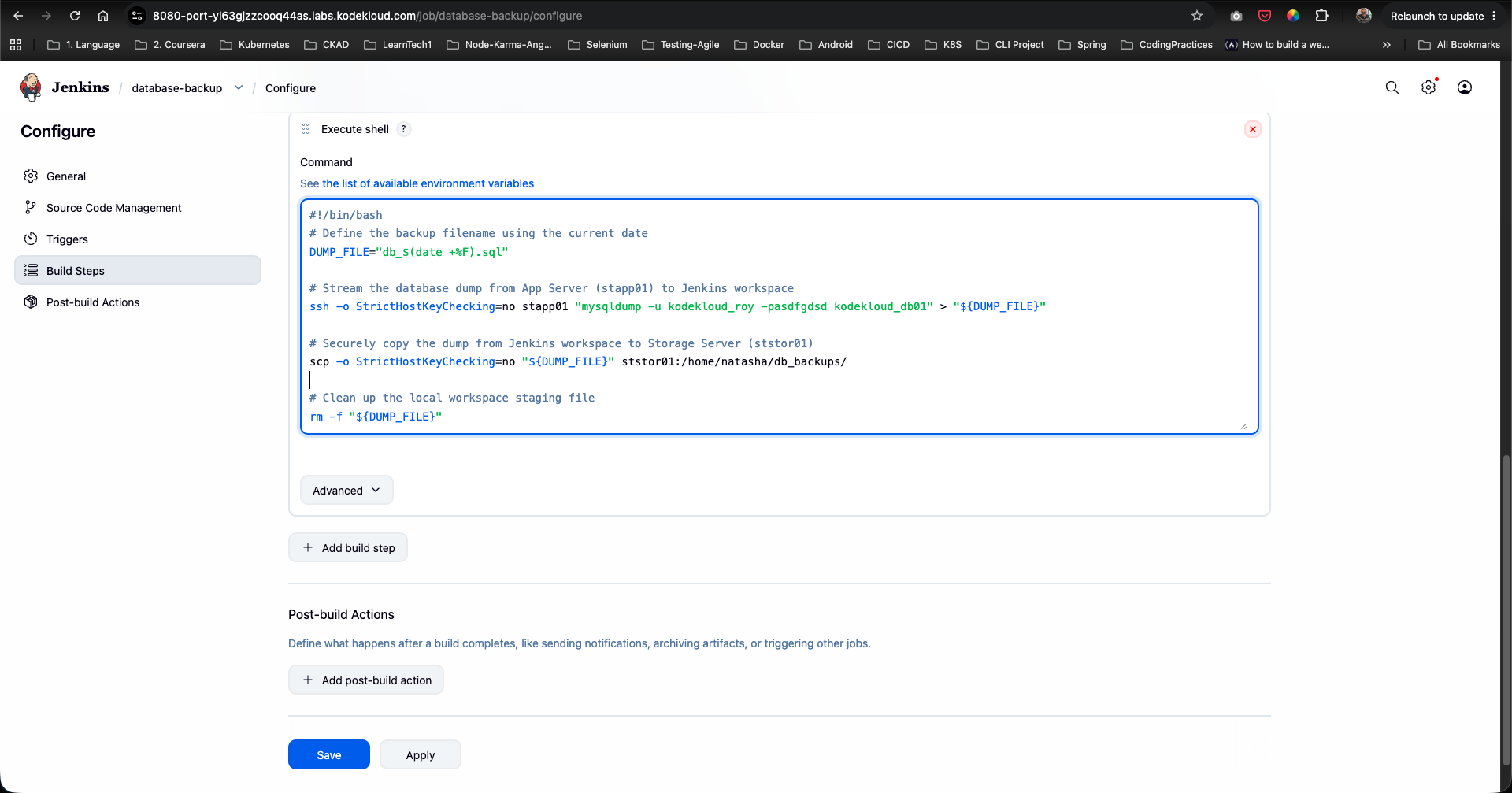Click the camera extension icon
The image size is (1512, 793).
coord(1236,16)
